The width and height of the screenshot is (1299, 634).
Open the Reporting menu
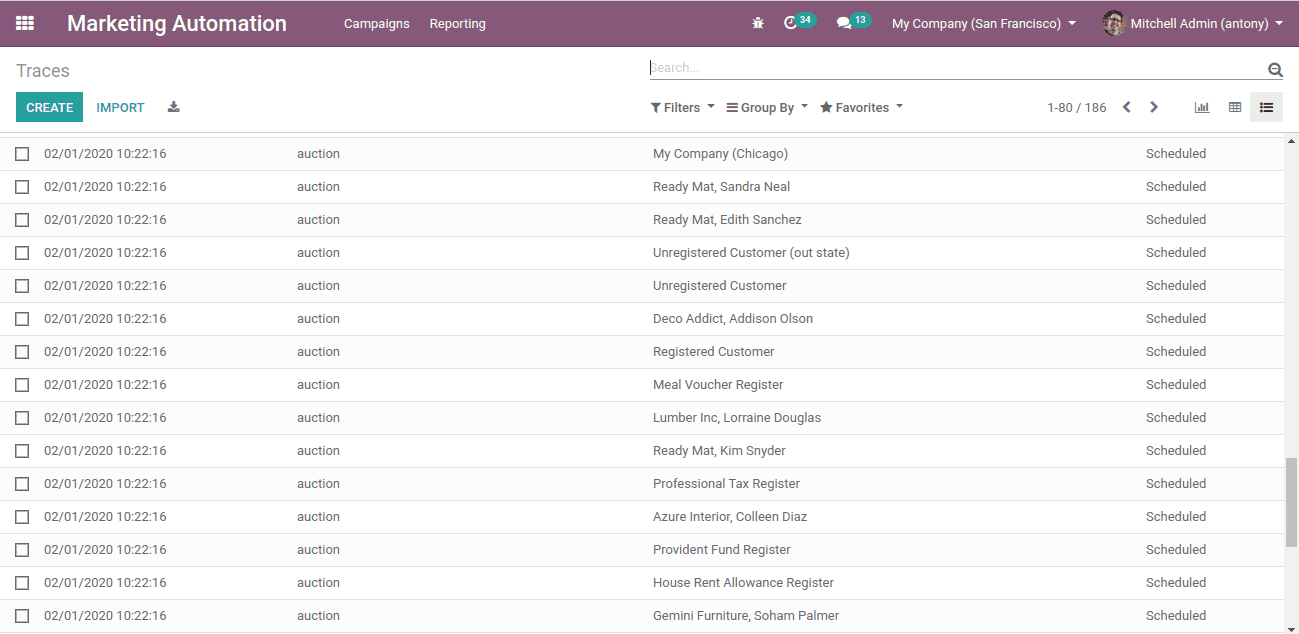(457, 23)
